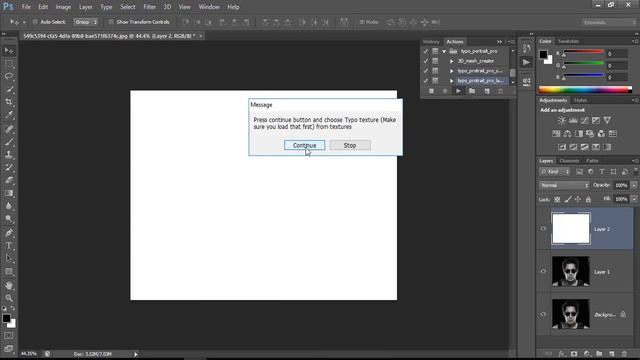Image resolution: width=640 pixels, height=360 pixels.
Task: Select the Zoom tool
Action: (x=9, y=298)
